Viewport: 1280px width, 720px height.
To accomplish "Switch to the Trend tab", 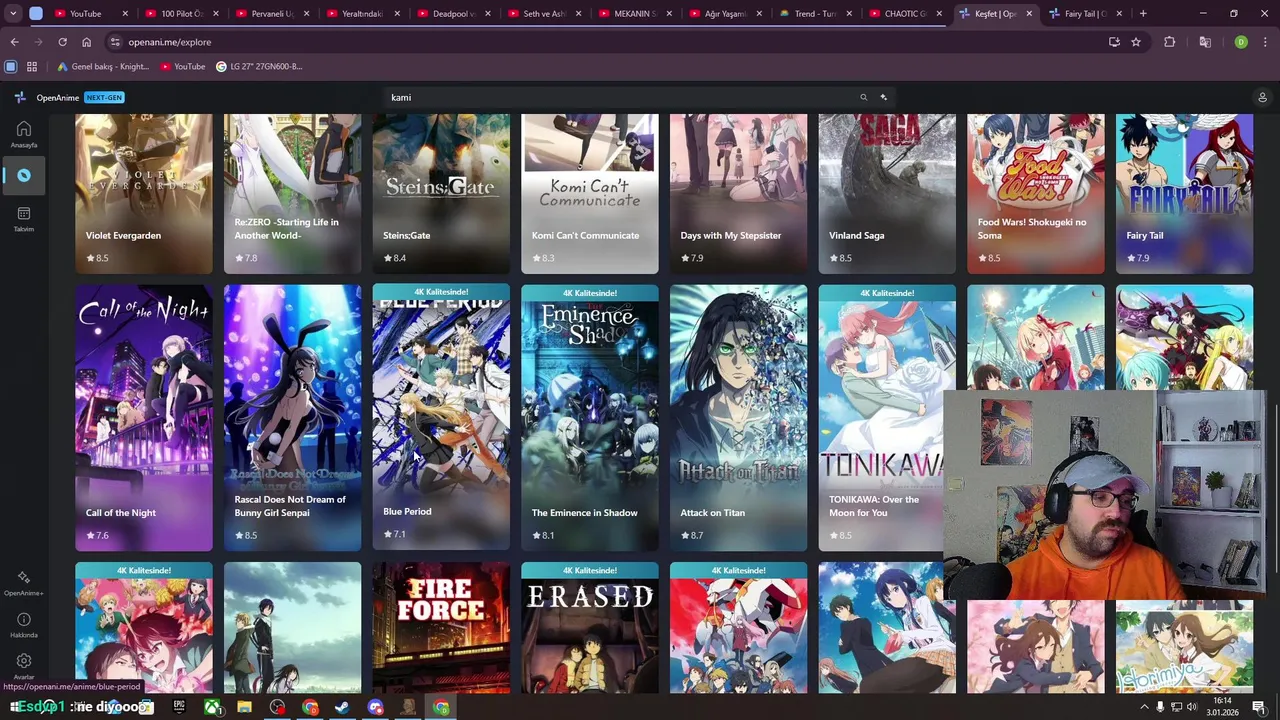I will (815, 14).
